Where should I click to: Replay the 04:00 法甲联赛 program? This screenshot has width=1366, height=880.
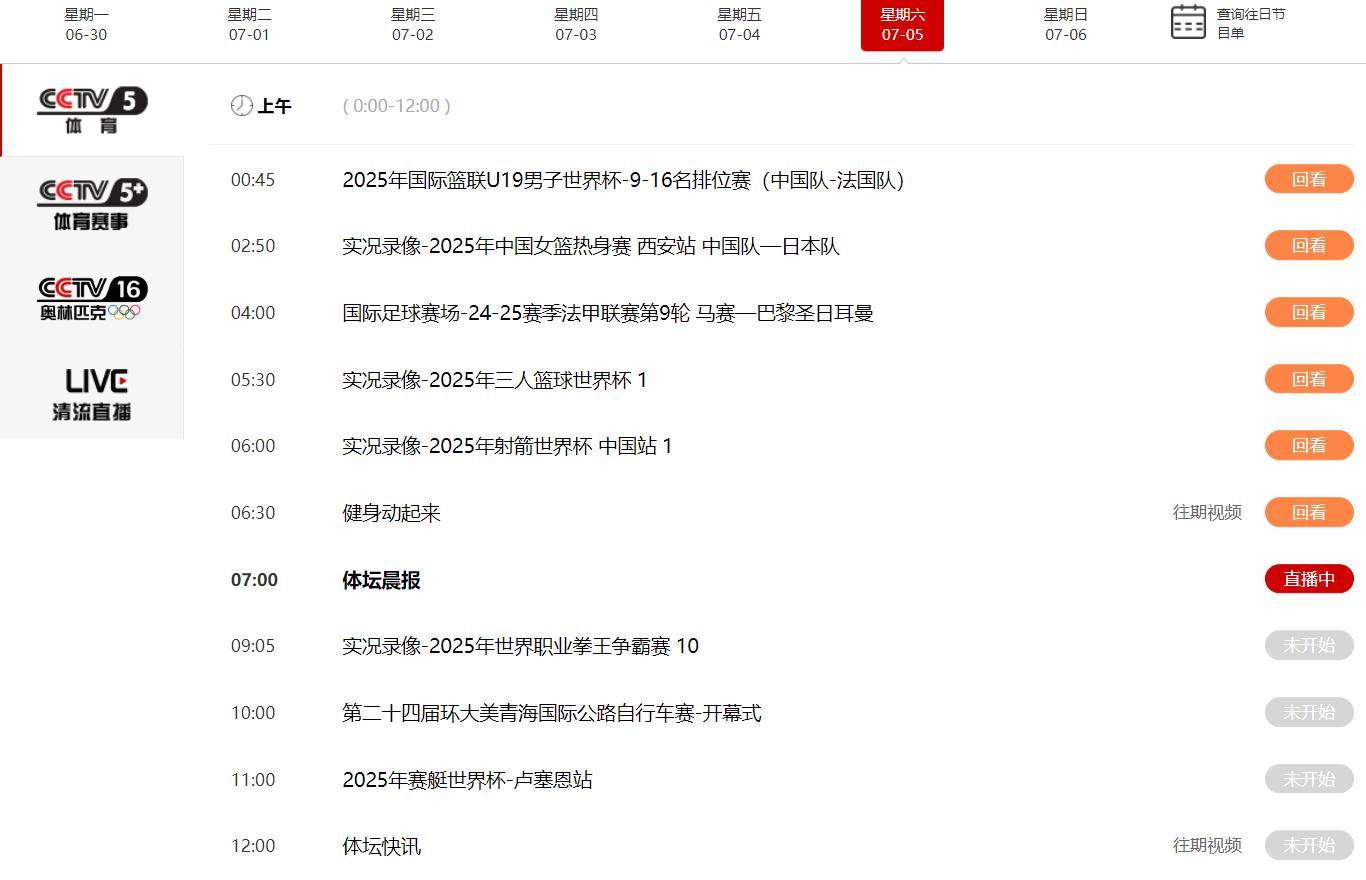[x=1308, y=313]
